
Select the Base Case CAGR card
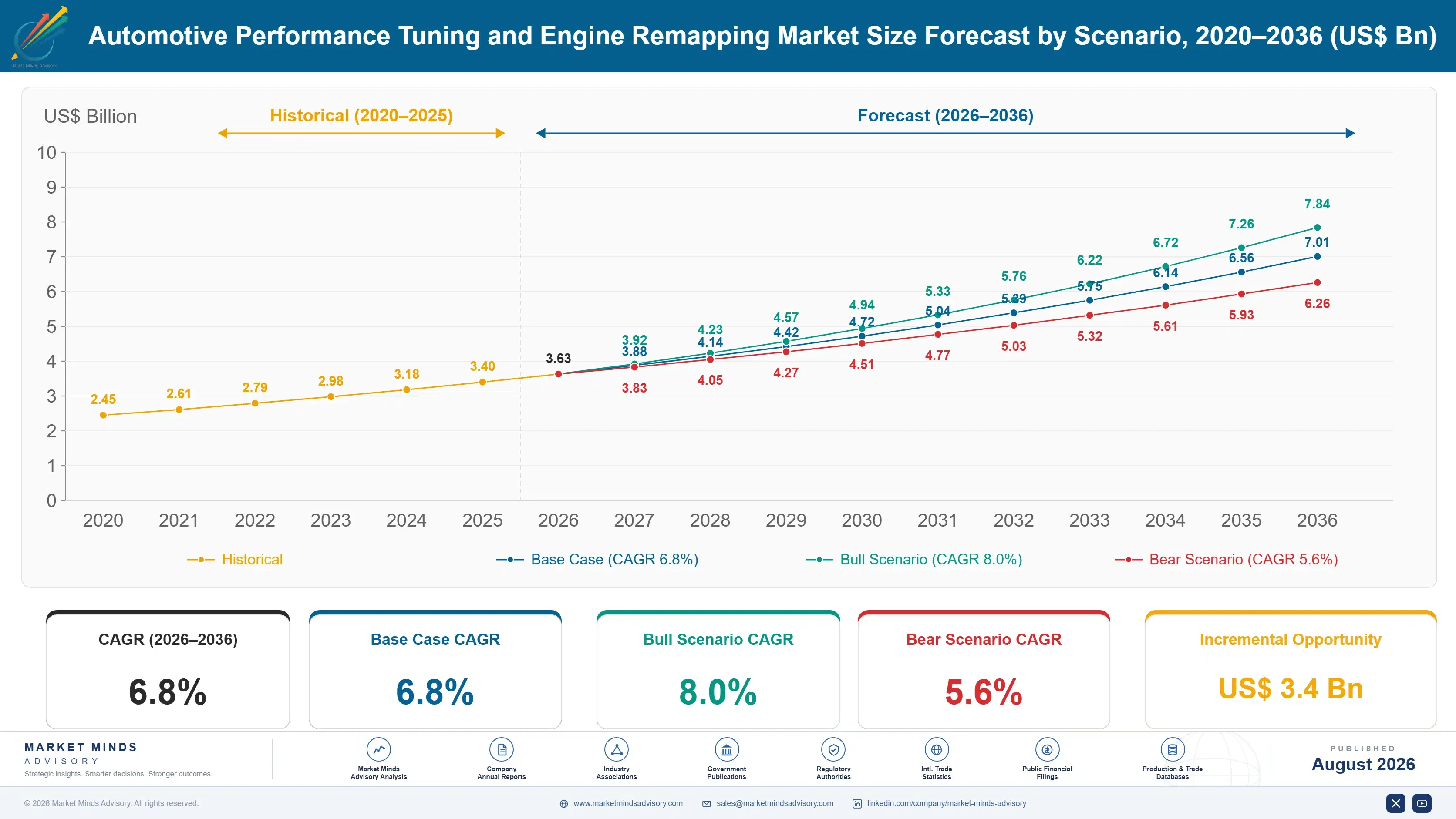coord(435,670)
